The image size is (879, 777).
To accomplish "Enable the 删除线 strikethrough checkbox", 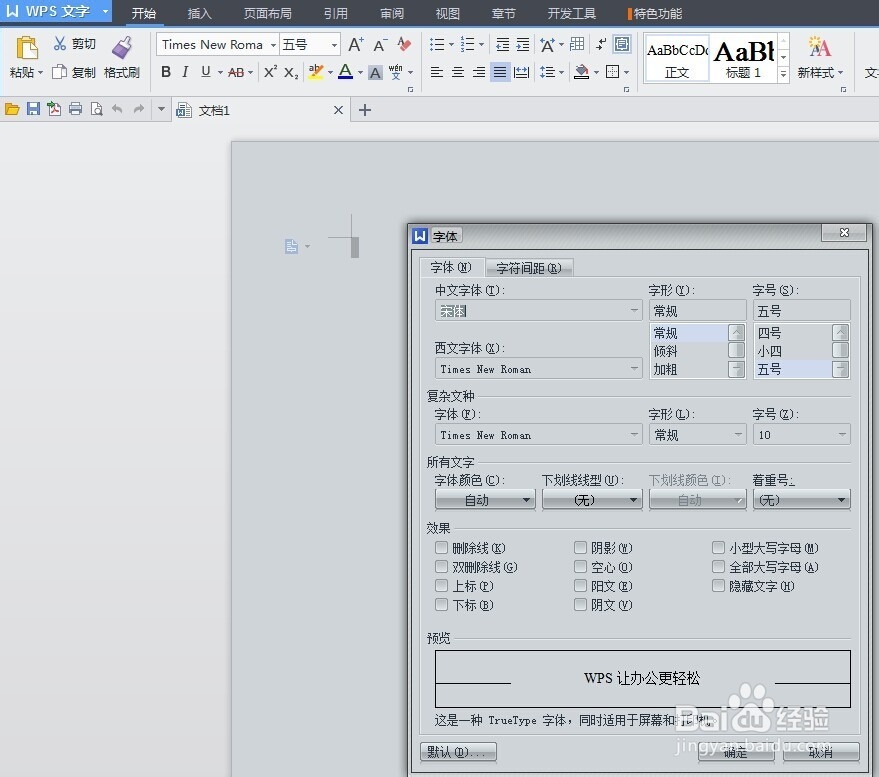I will point(441,548).
